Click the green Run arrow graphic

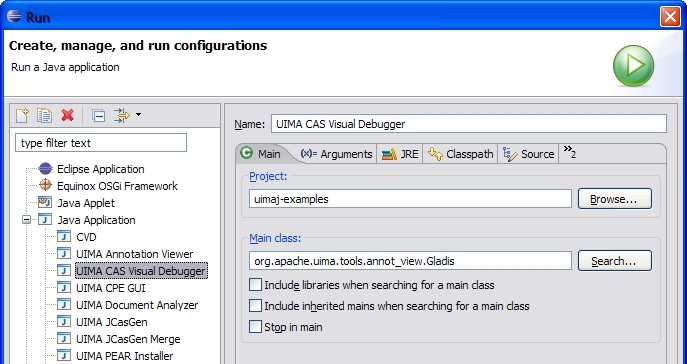click(633, 66)
